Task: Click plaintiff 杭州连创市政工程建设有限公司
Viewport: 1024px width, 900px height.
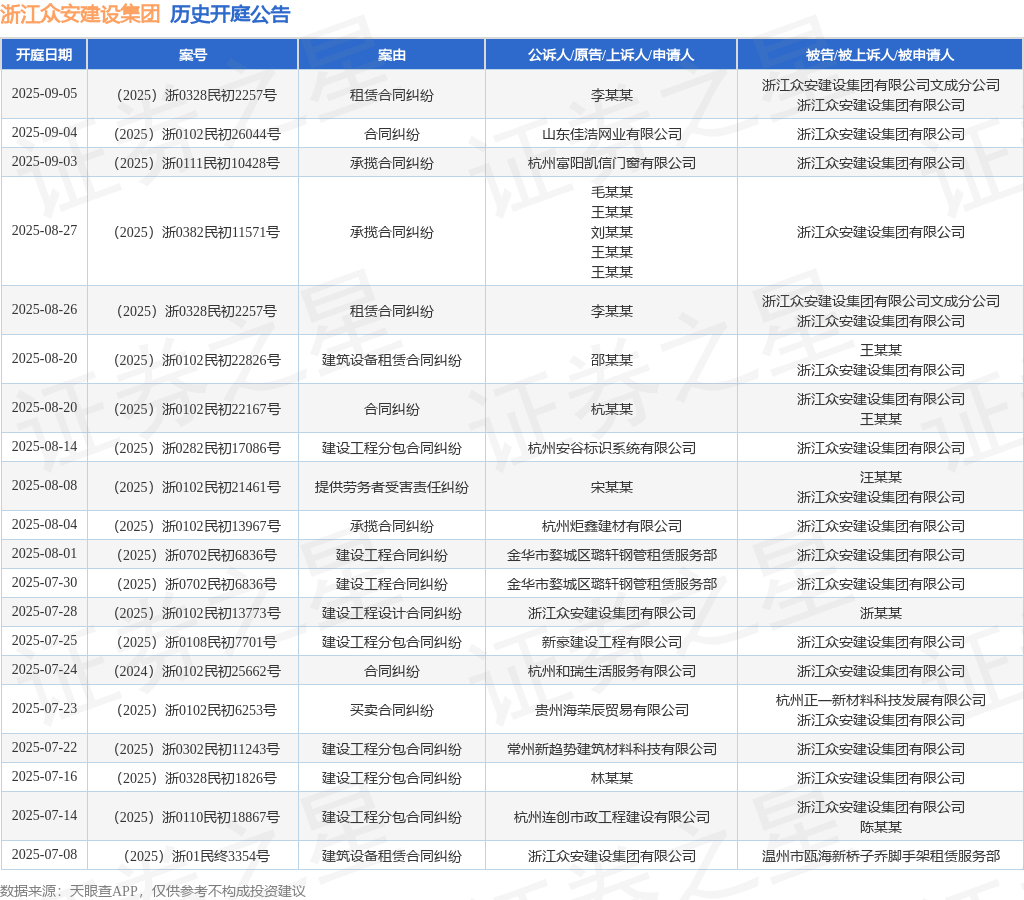Action: (x=612, y=816)
